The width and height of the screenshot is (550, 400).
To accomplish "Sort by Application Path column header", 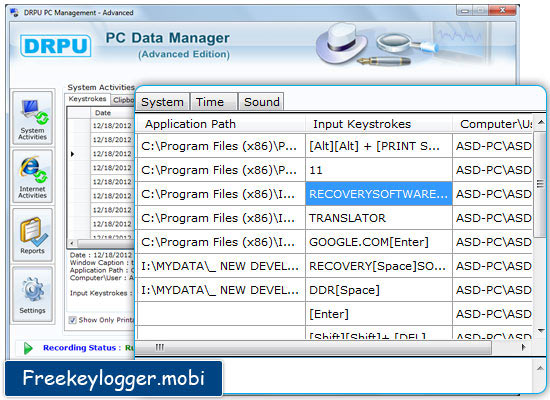I will [x=220, y=124].
